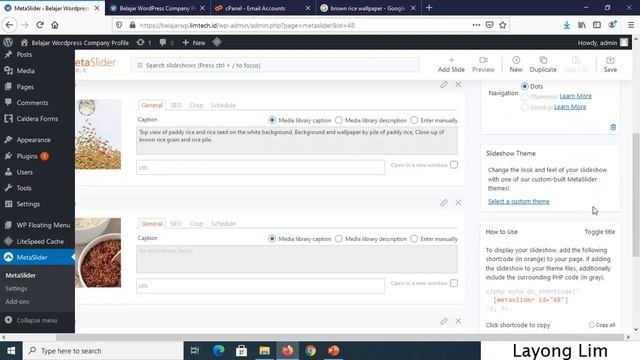Screen dimensions: 640x360
Task: Open Schedule tab of paddy rice slide
Action: [223, 105]
